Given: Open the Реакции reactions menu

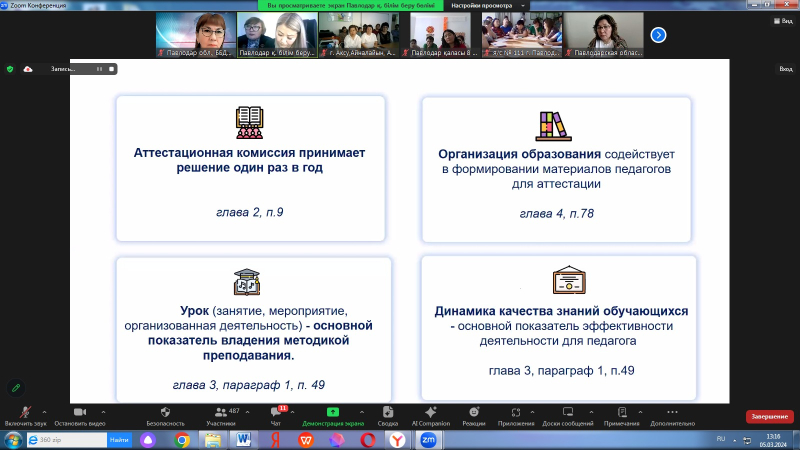Looking at the screenshot, I should (x=474, y=413).
